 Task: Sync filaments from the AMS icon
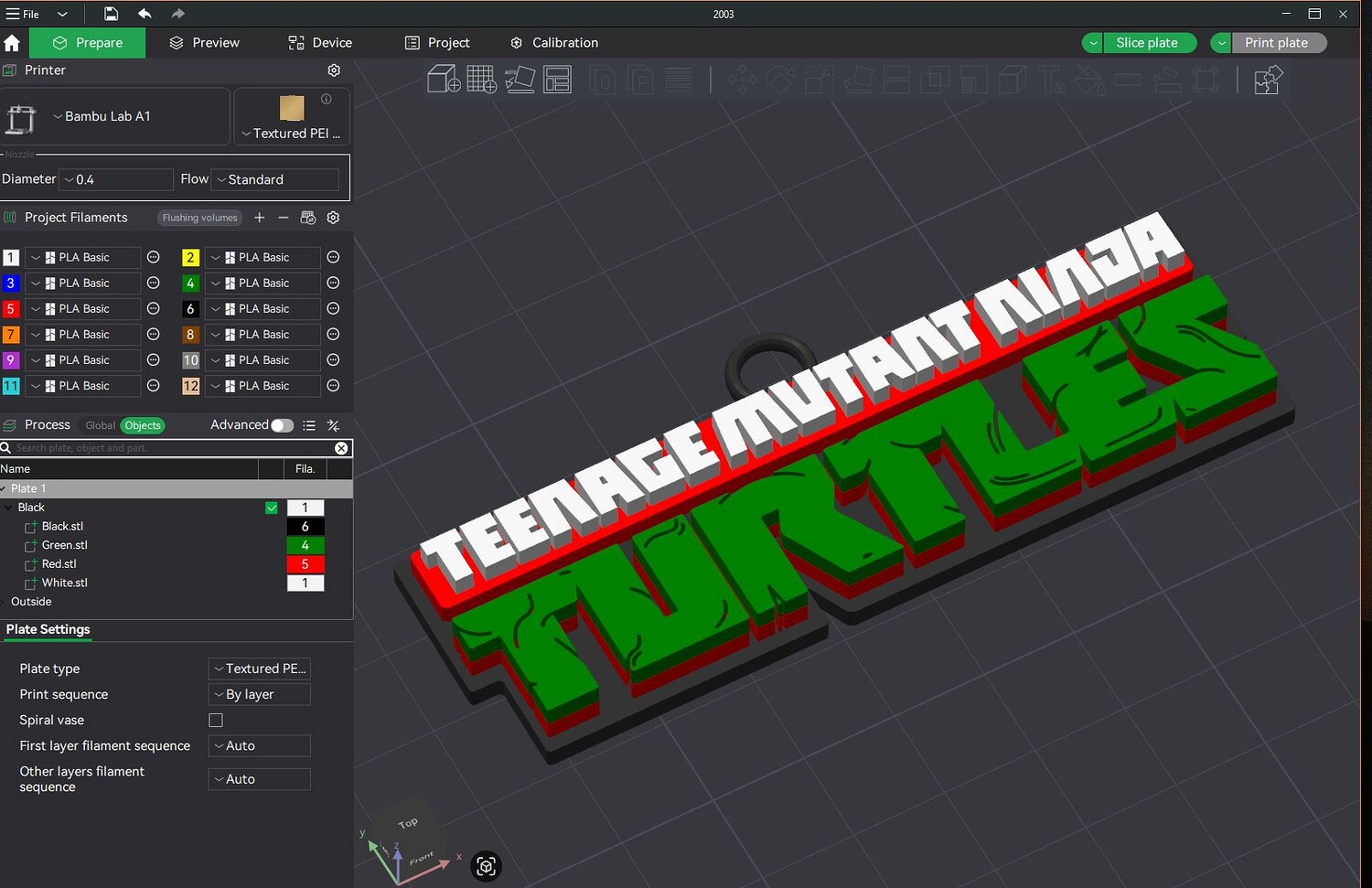(308, 218)
